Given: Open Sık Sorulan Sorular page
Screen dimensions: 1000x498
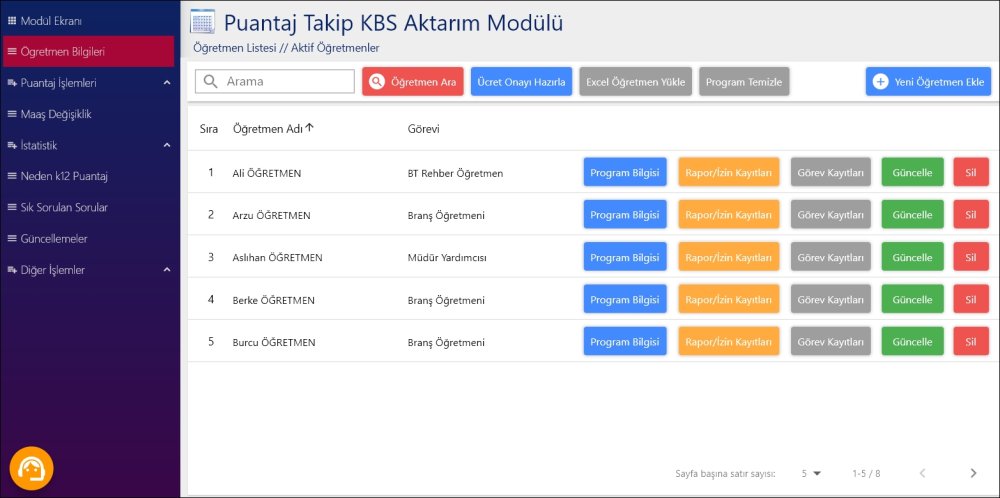Looking at the screenshot, I should pyautogui.click(x=63, y=207).
